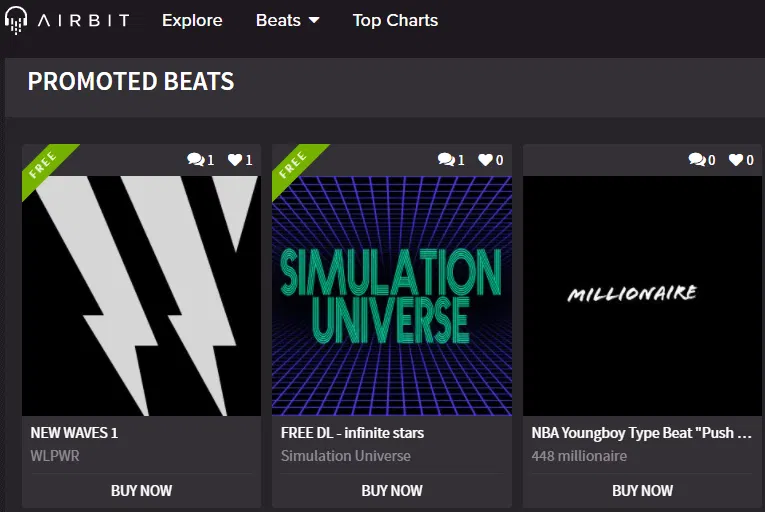The image size is (765, 512).
Task: Click the MILLIONAIRE cover artwork
Action: [x=643, y=296]
